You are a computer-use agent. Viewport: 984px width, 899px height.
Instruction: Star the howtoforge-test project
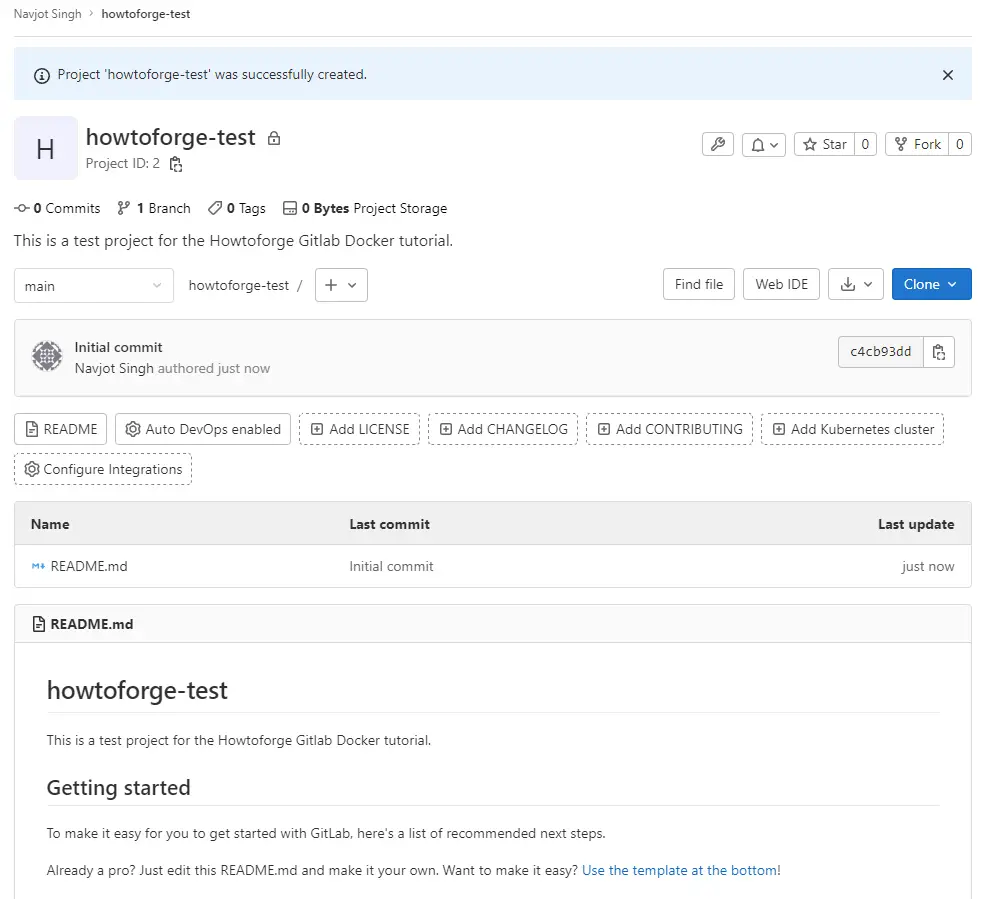825,144
